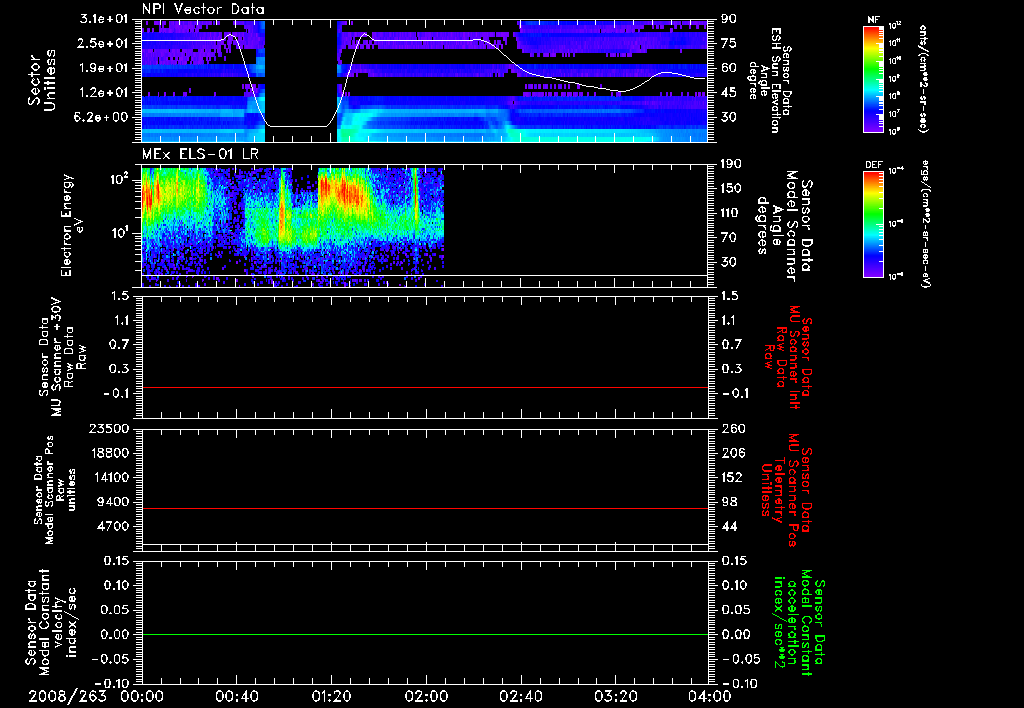This screenshot has height=708, width=1024.
Task: Click the DEF color bar units label
Action: point(925,224)
